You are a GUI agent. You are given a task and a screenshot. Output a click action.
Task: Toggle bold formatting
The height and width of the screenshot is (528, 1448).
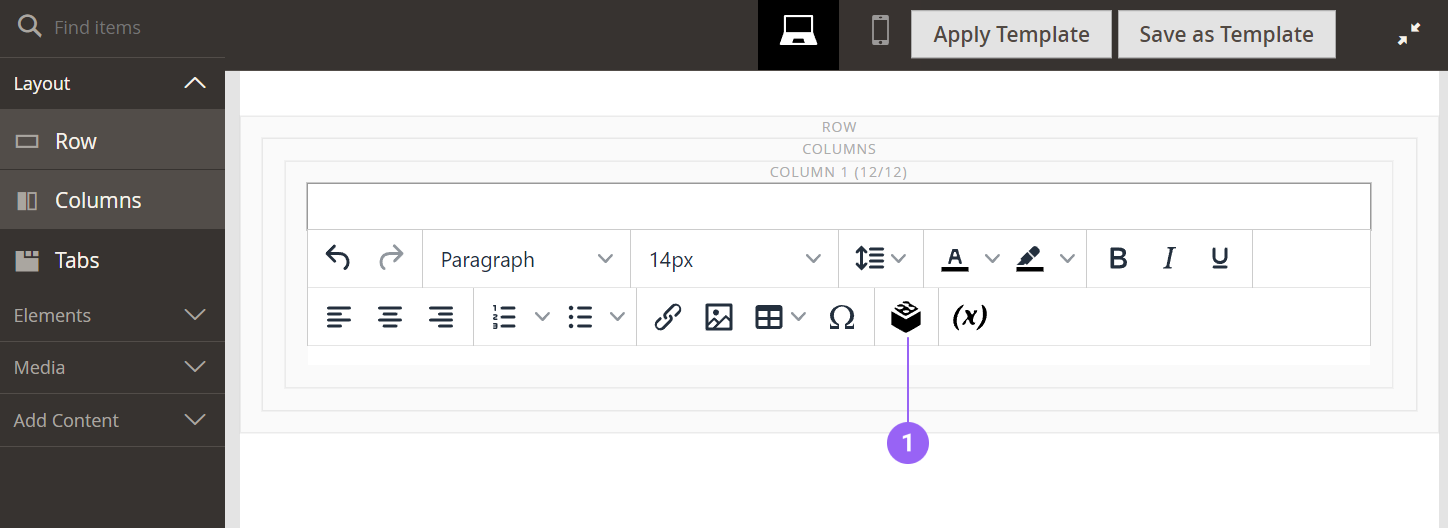pos(1118,259)
